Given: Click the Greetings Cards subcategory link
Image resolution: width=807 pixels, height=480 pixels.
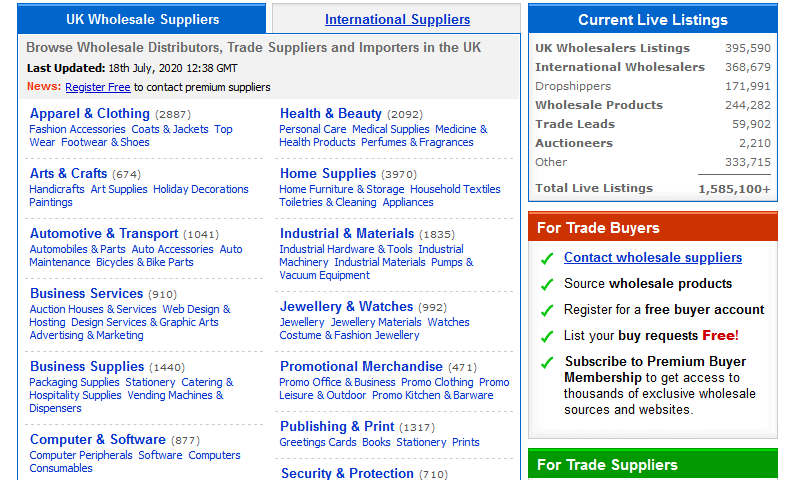Looking at the screenshot, I should tap(318, 442).
